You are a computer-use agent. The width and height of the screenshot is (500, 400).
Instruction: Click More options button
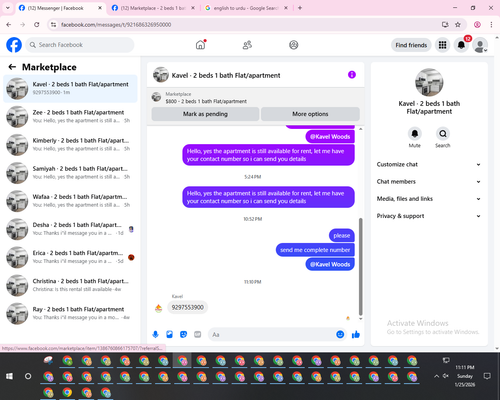coord(310,114)
